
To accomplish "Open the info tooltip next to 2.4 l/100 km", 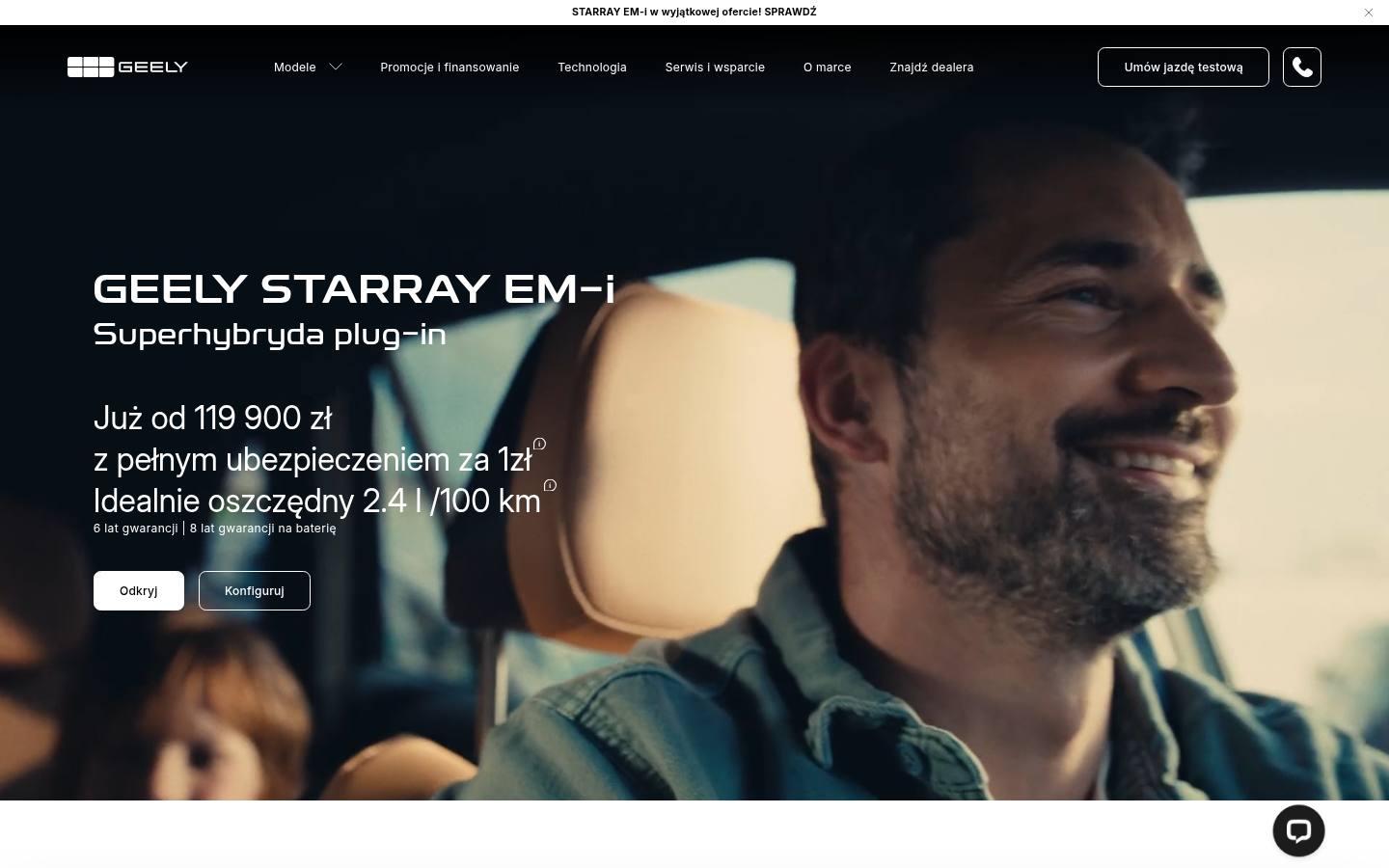I will pos(550,485).
